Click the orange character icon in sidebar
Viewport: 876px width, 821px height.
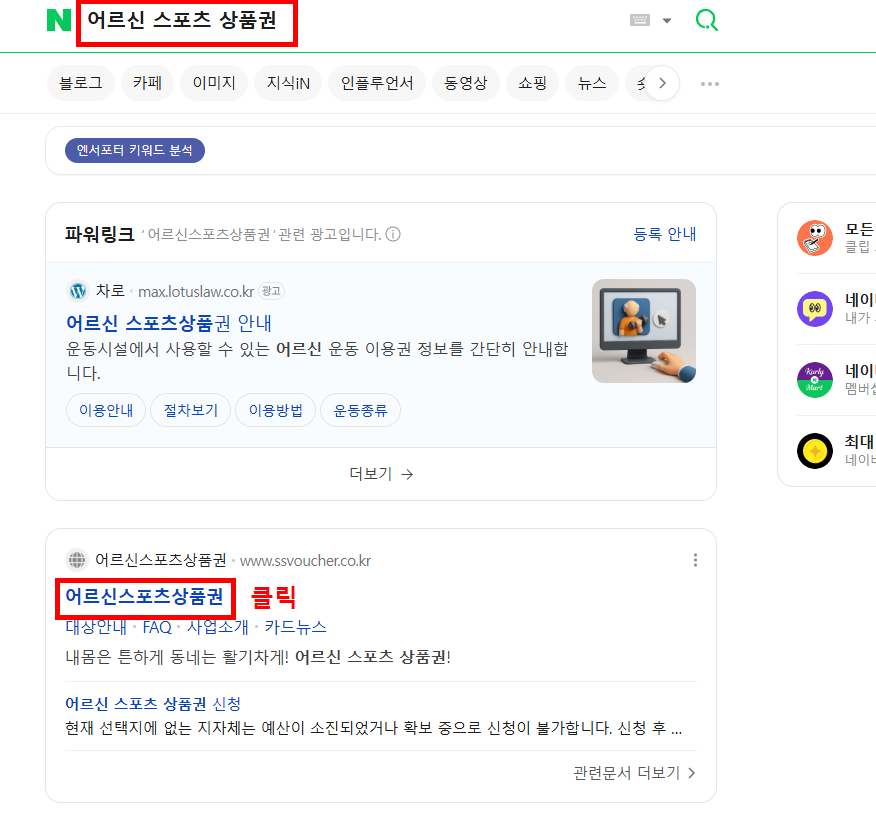click(815, 238)
